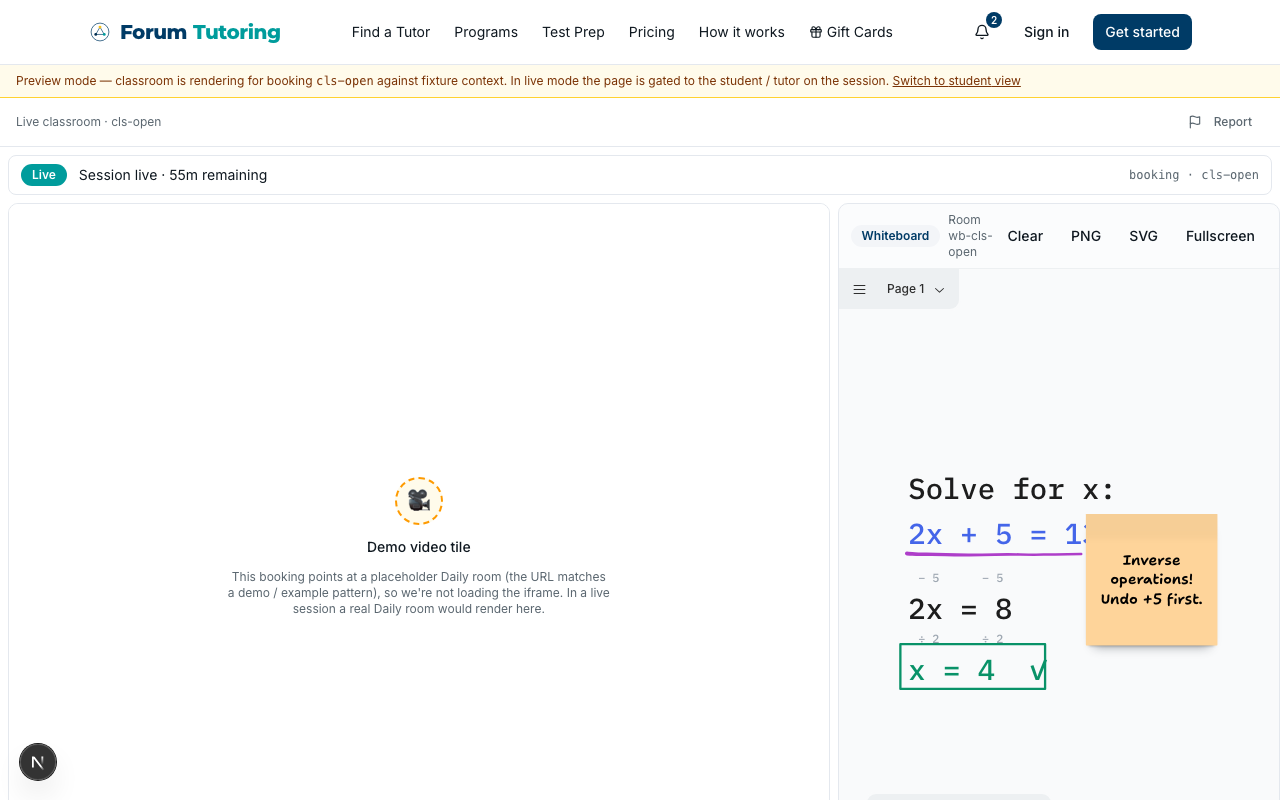The height and width of the screenshot is (800, 1280).
Task: Select the 'Solve for x:' whiteboard text
Action: click(x=1011, y=489)
